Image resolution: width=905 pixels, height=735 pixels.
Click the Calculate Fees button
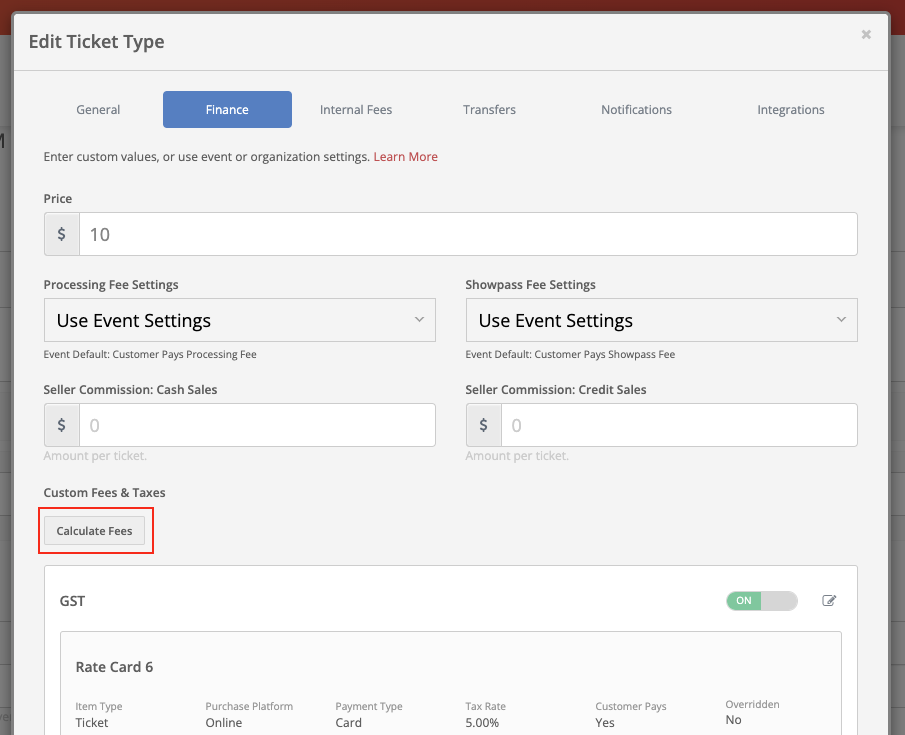pos(94,531)
